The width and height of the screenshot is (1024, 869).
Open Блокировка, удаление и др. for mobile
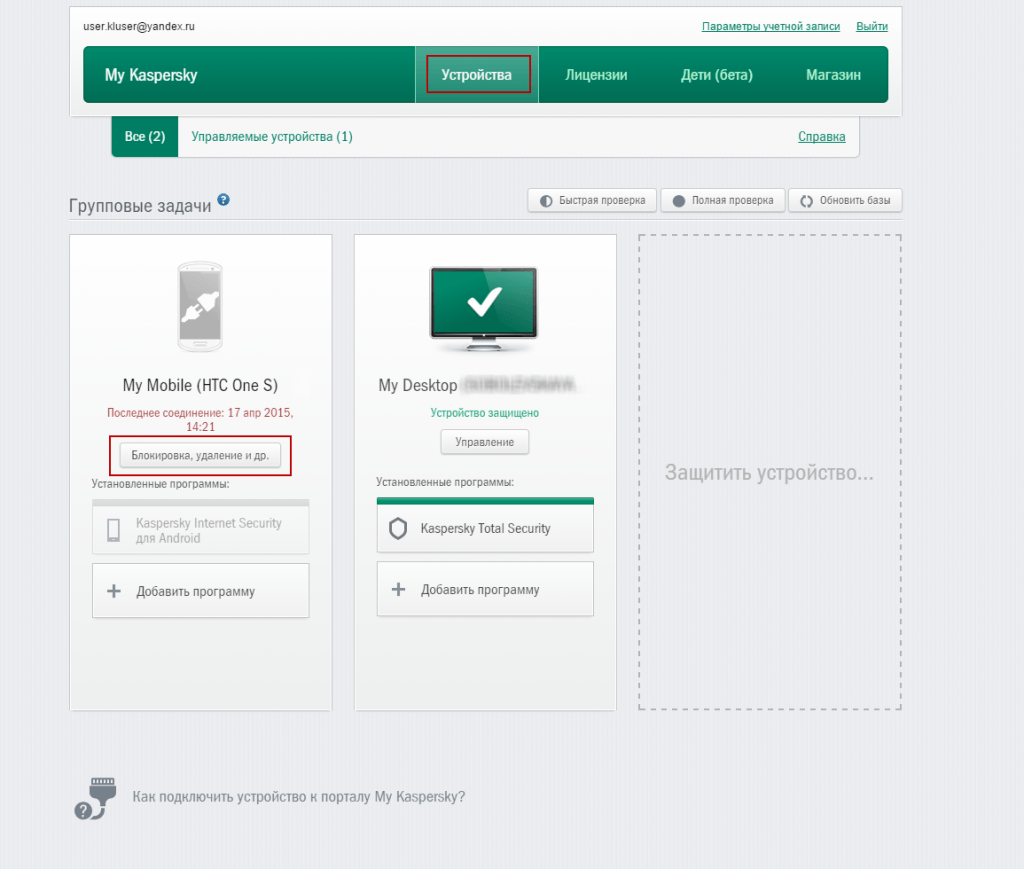(200, 456)
